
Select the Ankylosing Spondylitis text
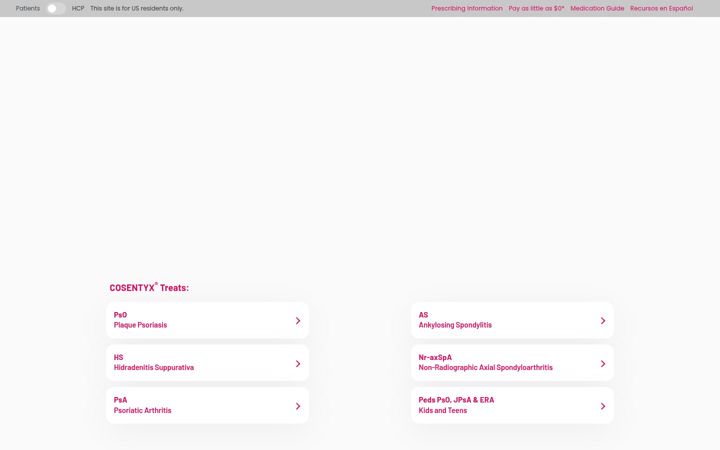[x=455, y=325]
